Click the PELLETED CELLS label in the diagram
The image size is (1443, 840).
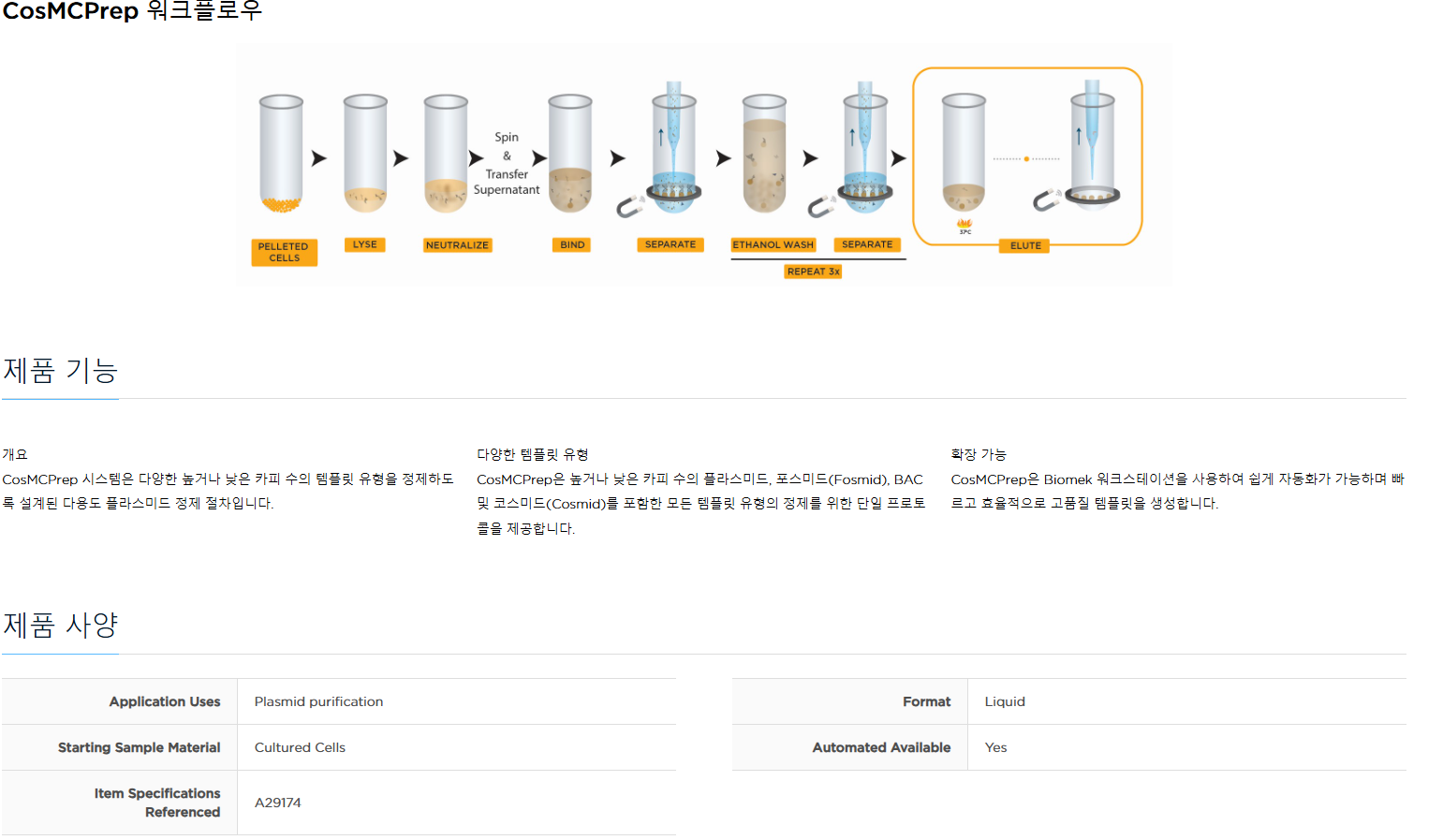[284, 252]
